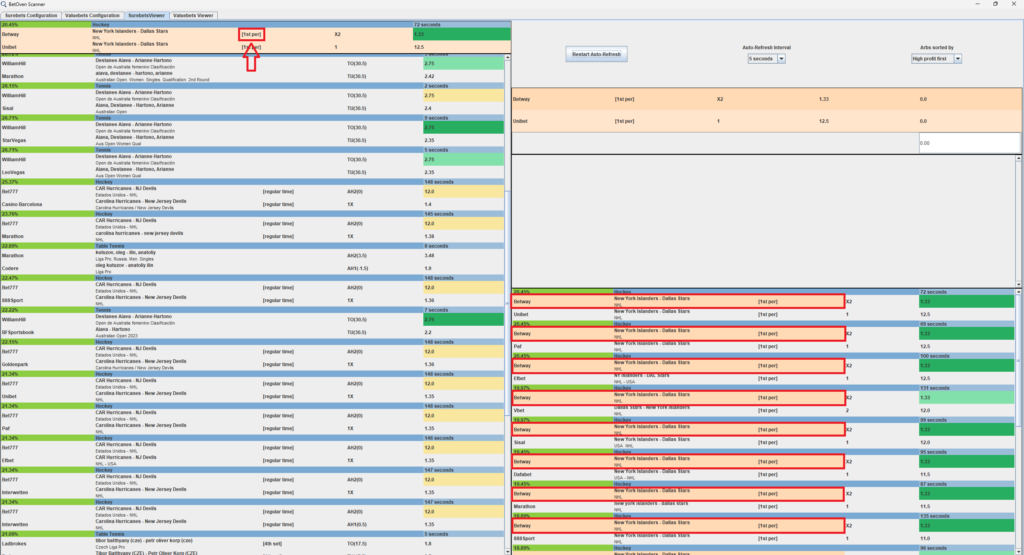Click the 1.4 odds in Casino Barcelona row

[x=428, y=204]
